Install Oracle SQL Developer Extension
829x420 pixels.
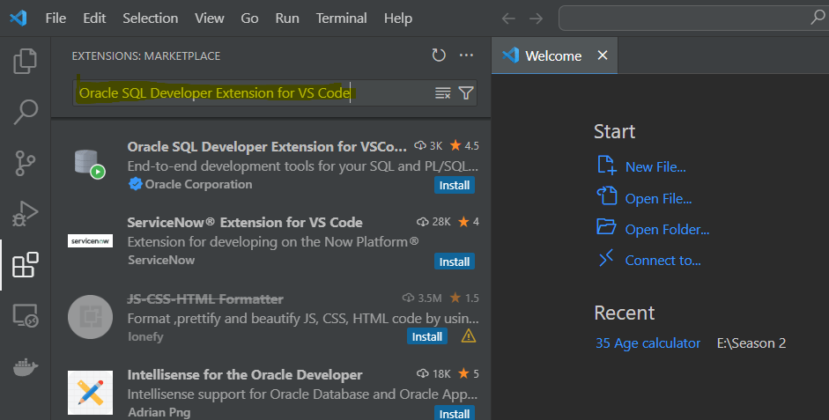pos(454,185)
